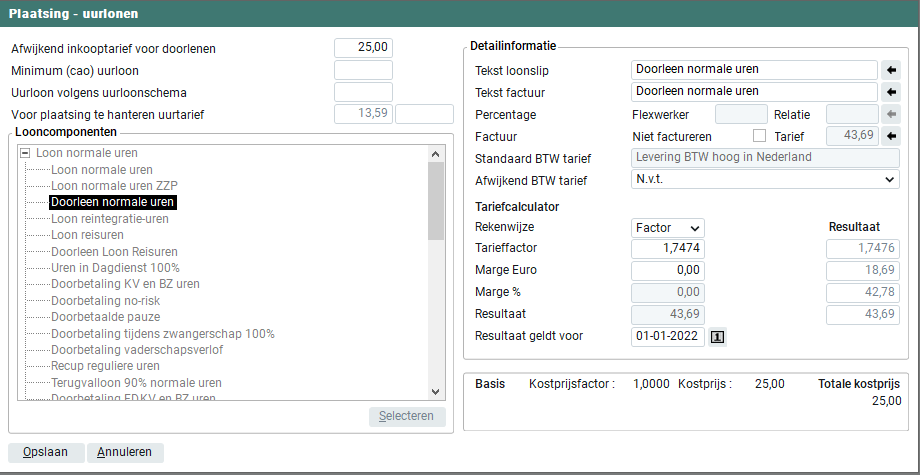Collapse the Loon normale uren tree node
Screen dimensions: 920x475
coord(25,153)
